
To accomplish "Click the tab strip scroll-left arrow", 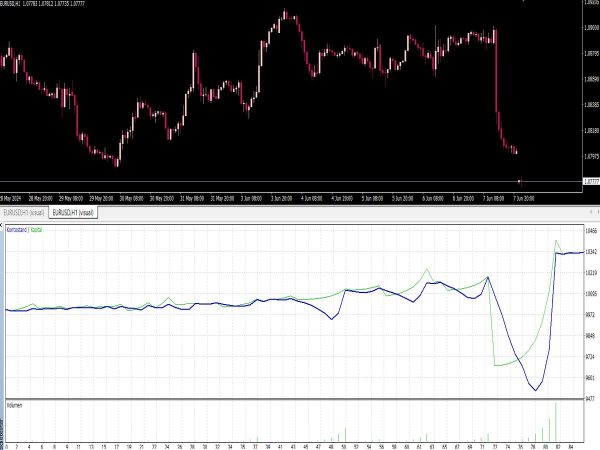I will tap(591, 212).
